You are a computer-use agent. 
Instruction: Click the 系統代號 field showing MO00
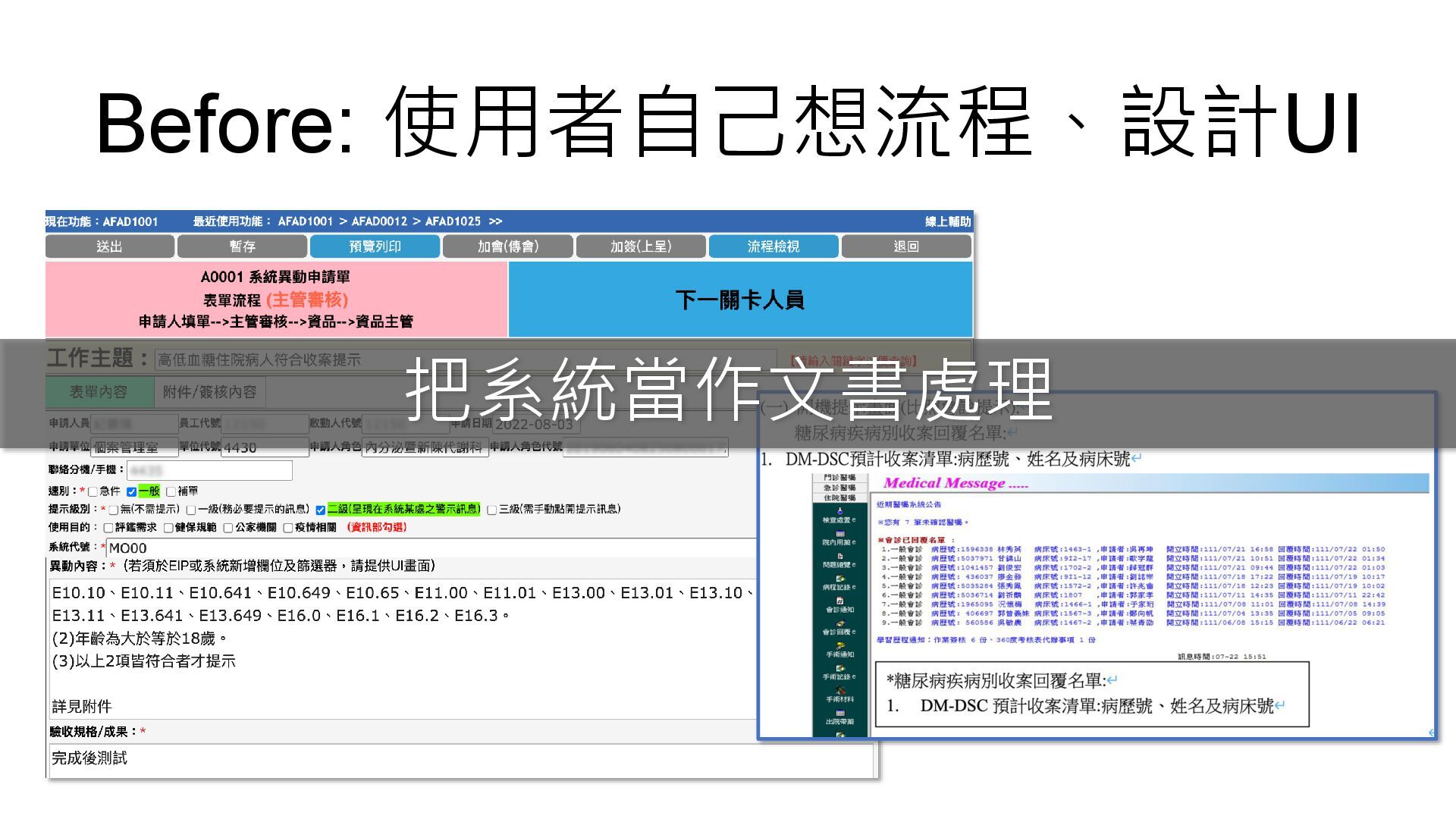tap(432, 548)
